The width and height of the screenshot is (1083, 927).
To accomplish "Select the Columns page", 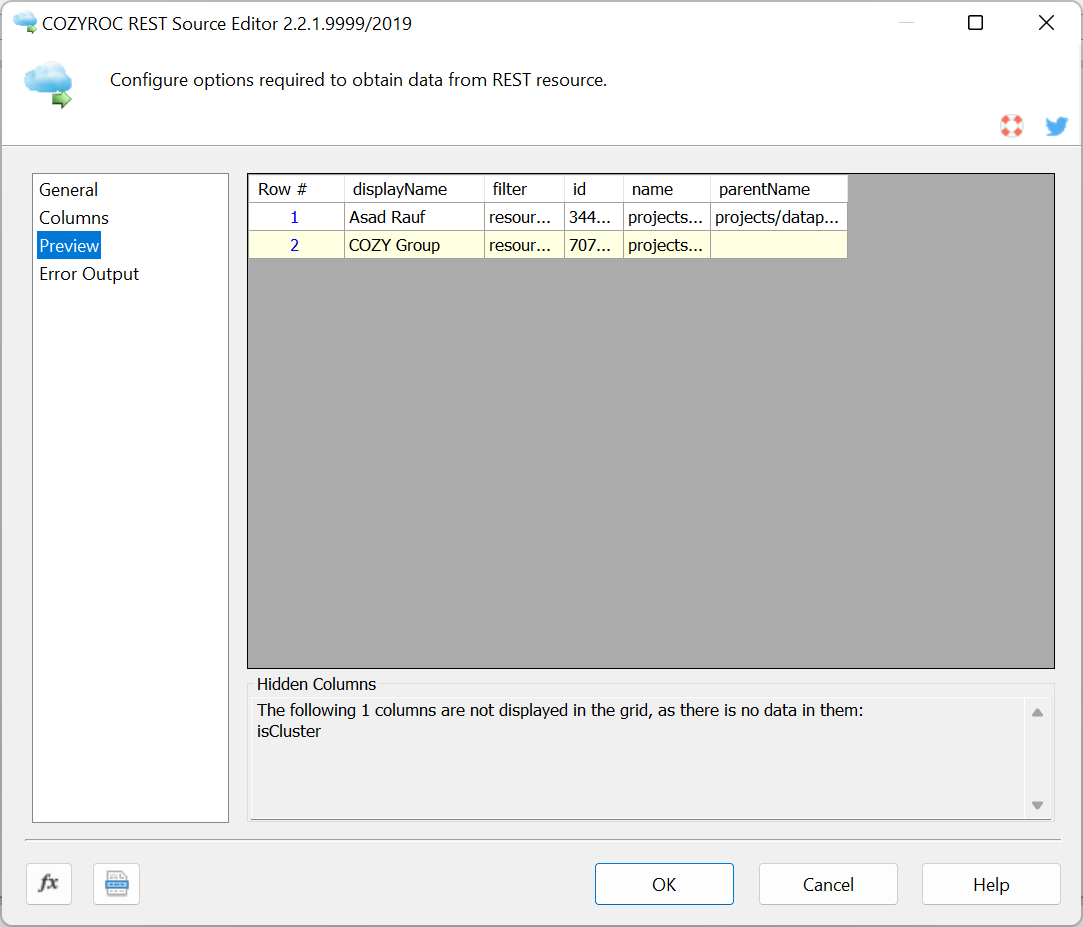I will click(x=74, y=218).
